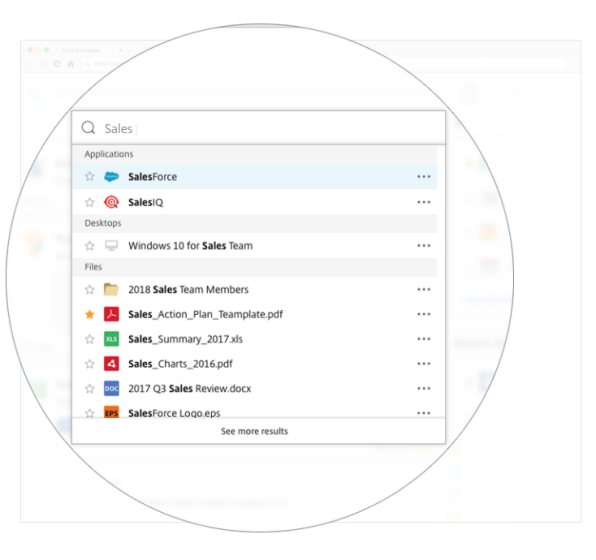Select the Windows 10 desktop monitor icon
Viewport: 596px width, 560px height.
click(111, 246)
